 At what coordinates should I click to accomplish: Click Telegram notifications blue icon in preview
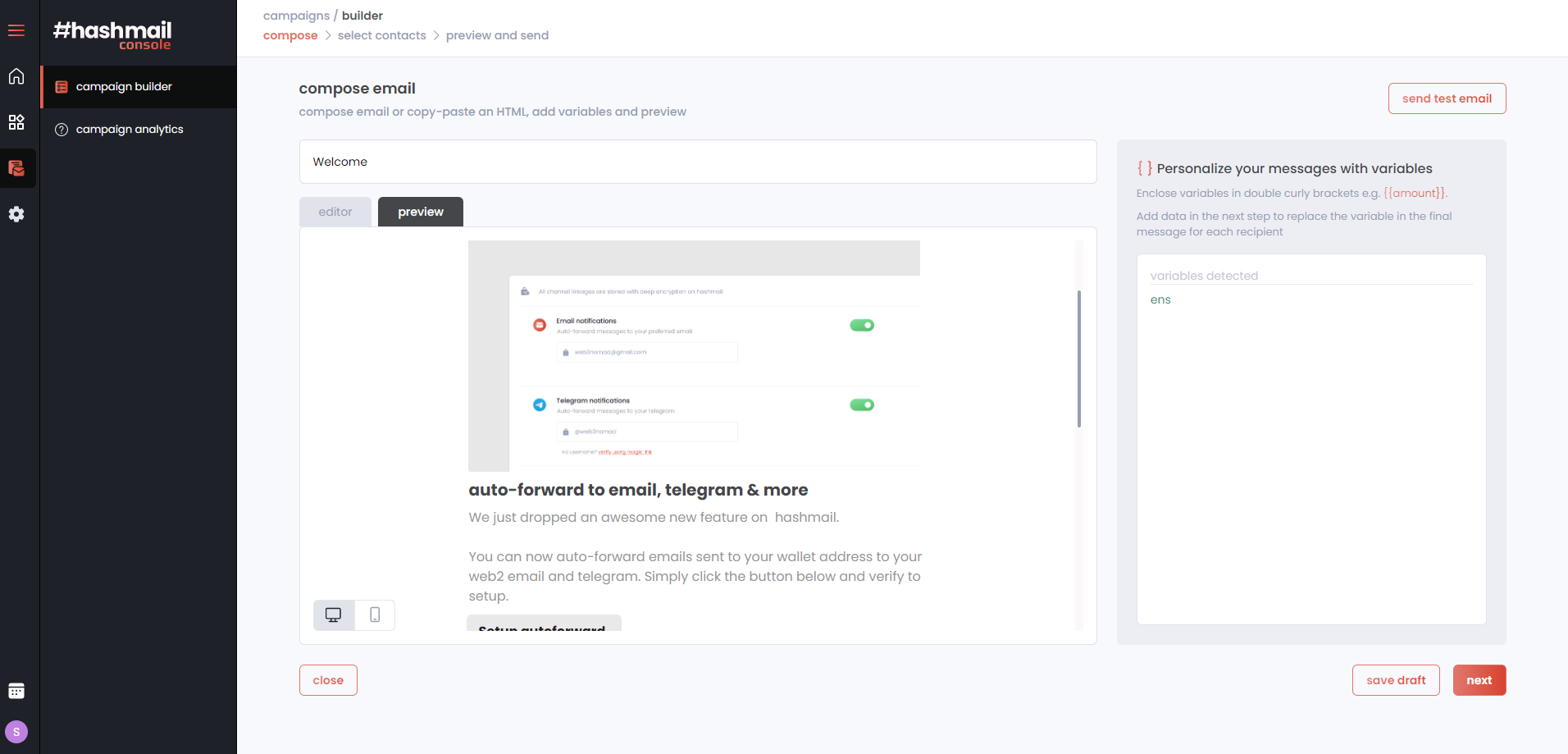click(540, 404)
